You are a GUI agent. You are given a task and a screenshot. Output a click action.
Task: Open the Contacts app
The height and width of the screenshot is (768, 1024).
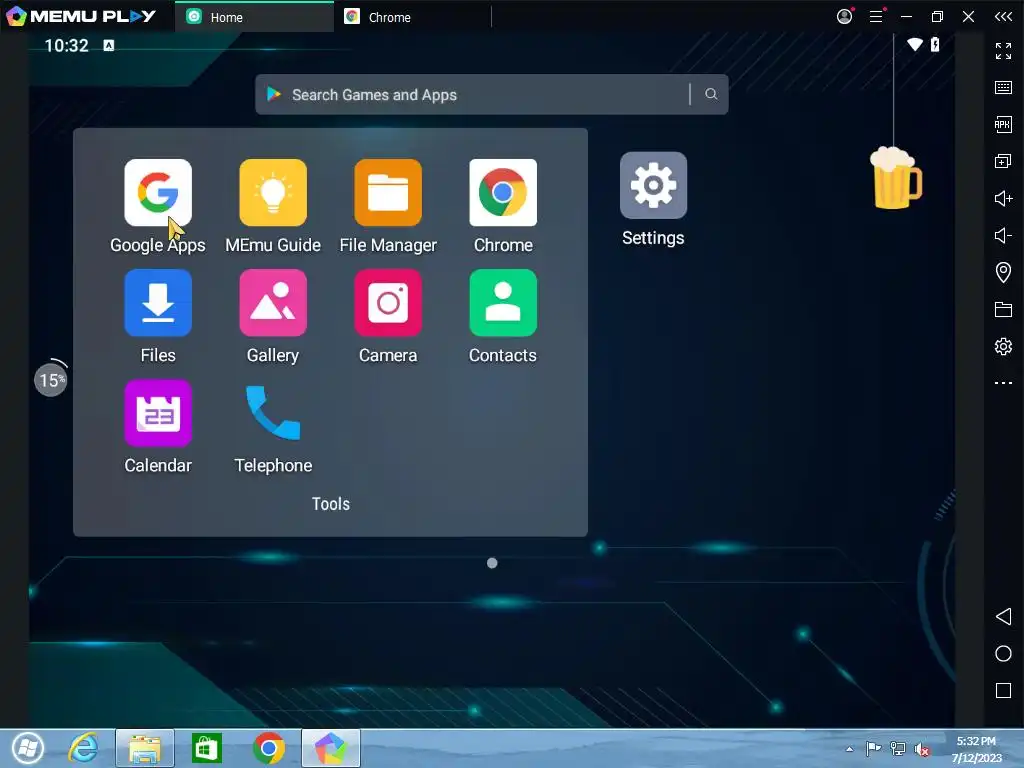pyautogui.click(x=503, y=303)
